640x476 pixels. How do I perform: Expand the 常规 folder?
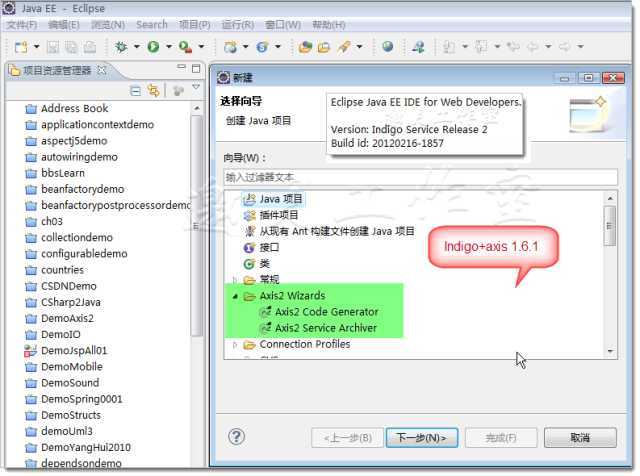(235, 280)
